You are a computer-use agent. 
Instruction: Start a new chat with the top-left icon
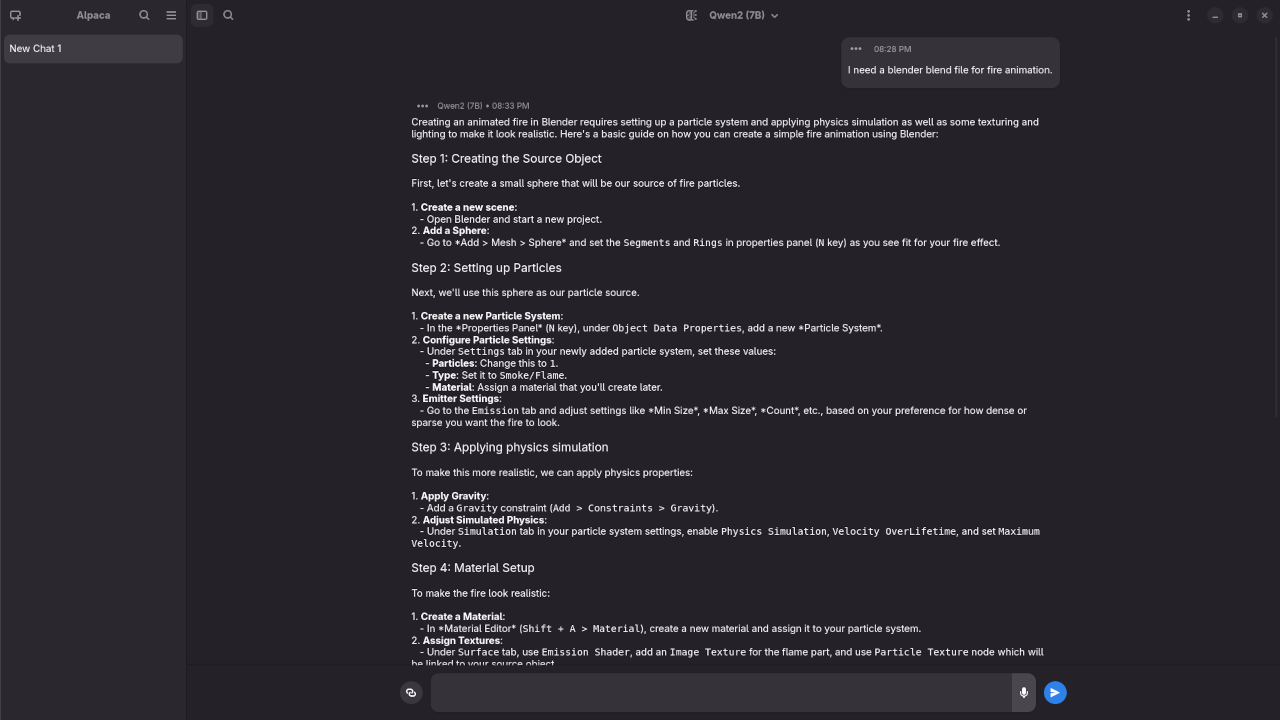pos(15,15)
